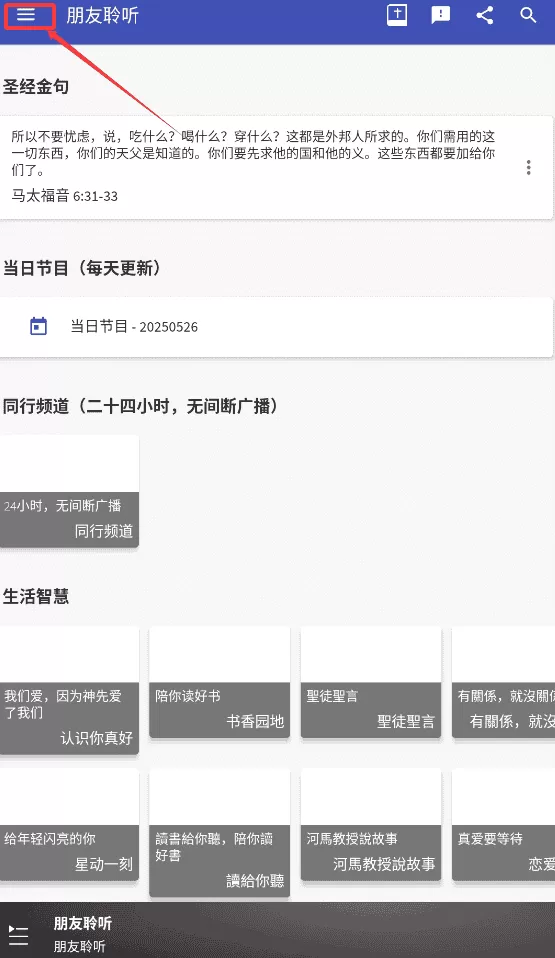Viewport: 555px width, 958px height.
Task: Open 当日节目 - 20250526 entry
Action: click(276, 327)
